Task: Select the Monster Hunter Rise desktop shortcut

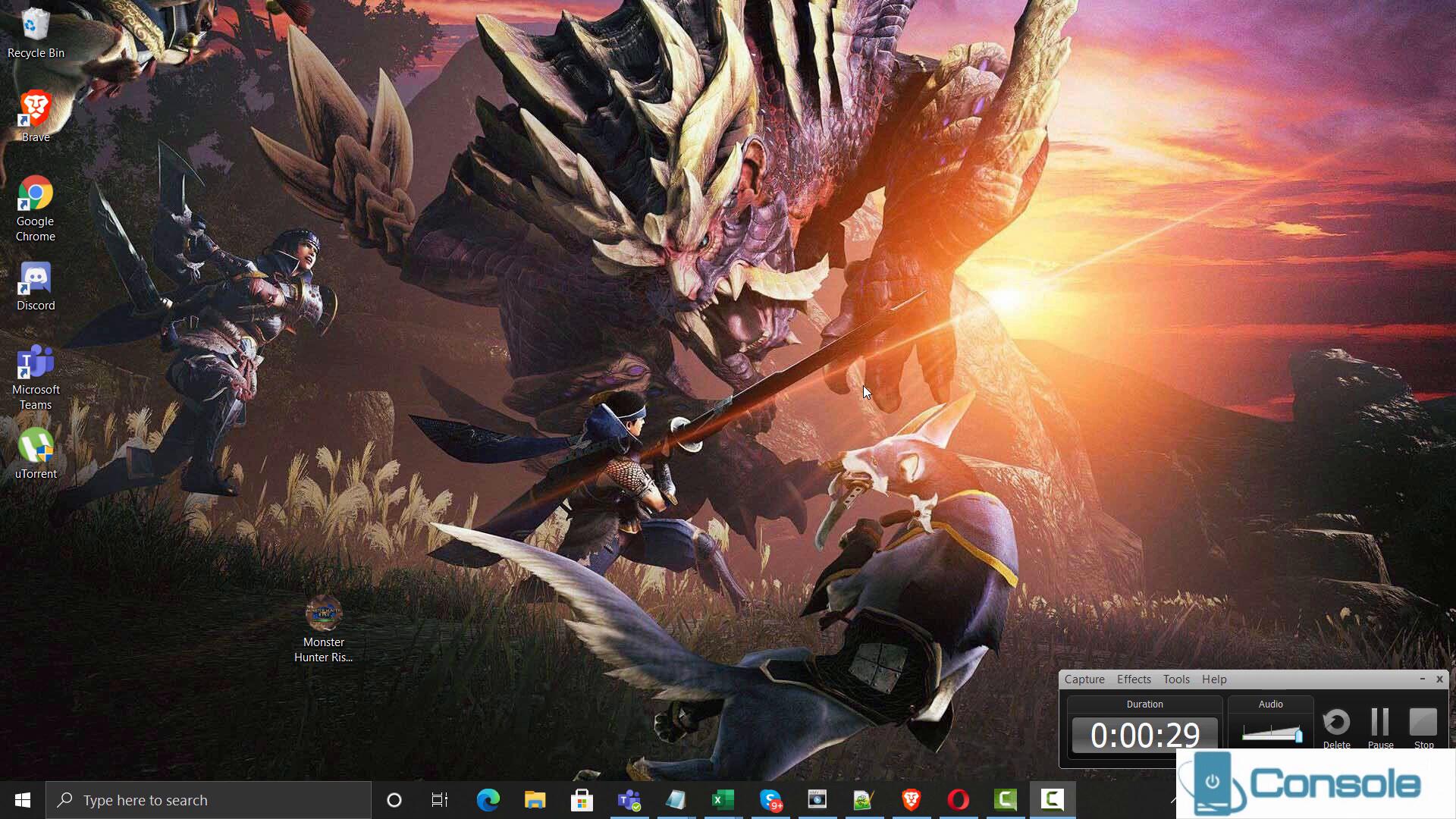Action: 324,629
